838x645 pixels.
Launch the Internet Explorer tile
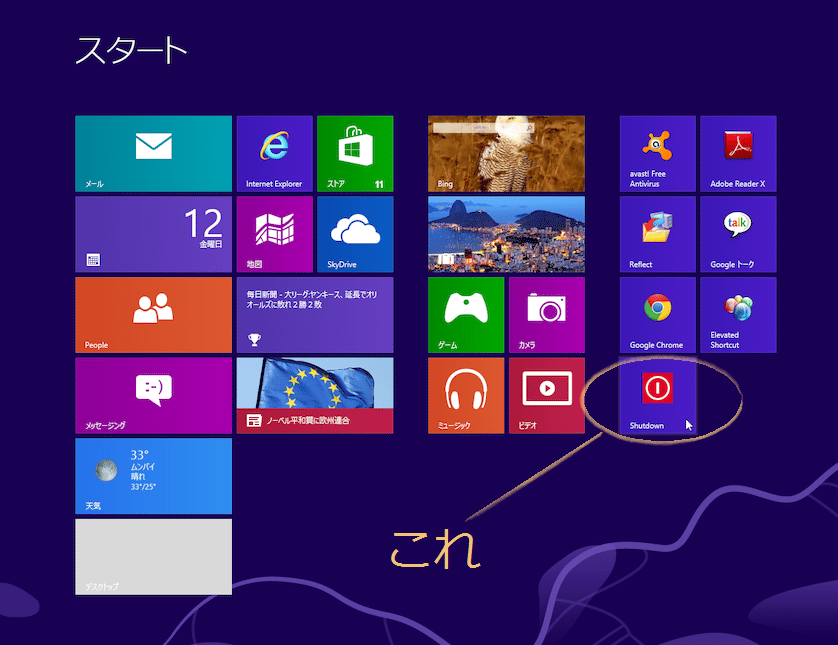click(x=275, y=154)
